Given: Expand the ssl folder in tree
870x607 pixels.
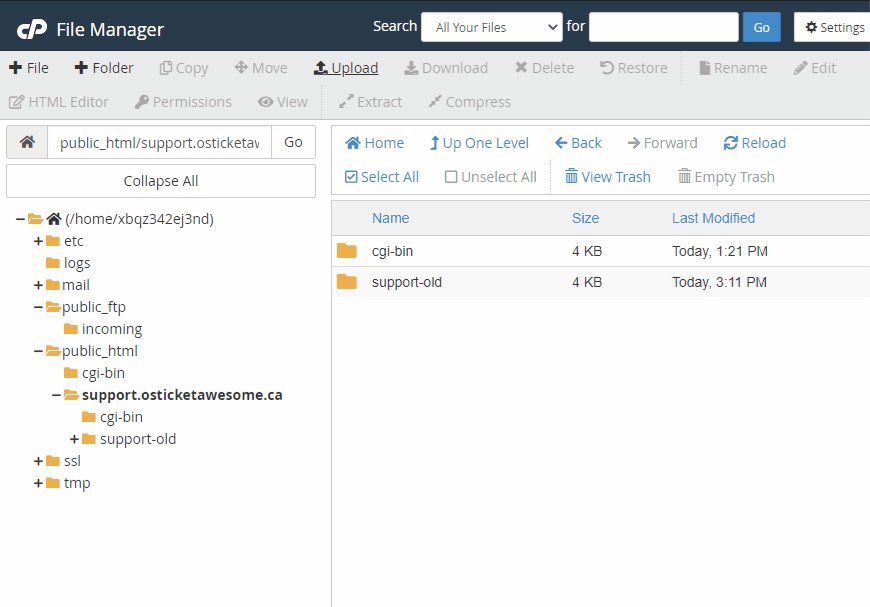Looking at the screenshot, I should pyautogui.click(x=38, y=461).
